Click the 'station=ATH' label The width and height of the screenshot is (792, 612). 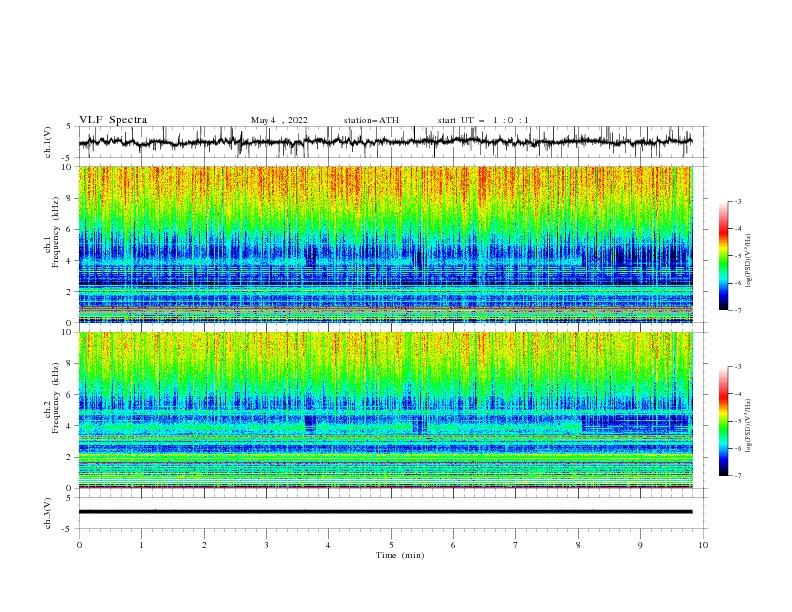371,120
